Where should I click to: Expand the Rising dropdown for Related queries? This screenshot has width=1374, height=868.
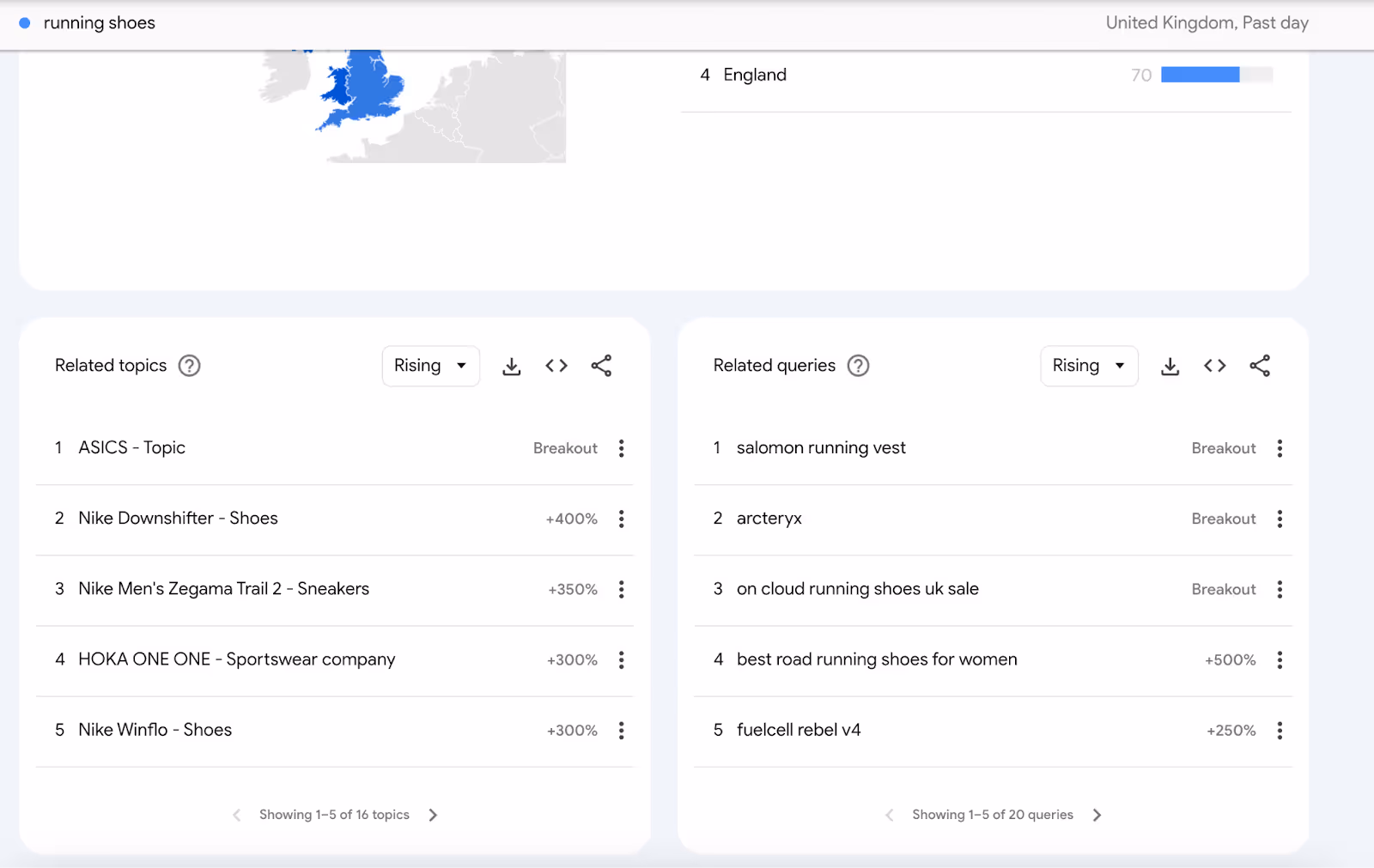pyautogui.click(x=1089, y=366)
